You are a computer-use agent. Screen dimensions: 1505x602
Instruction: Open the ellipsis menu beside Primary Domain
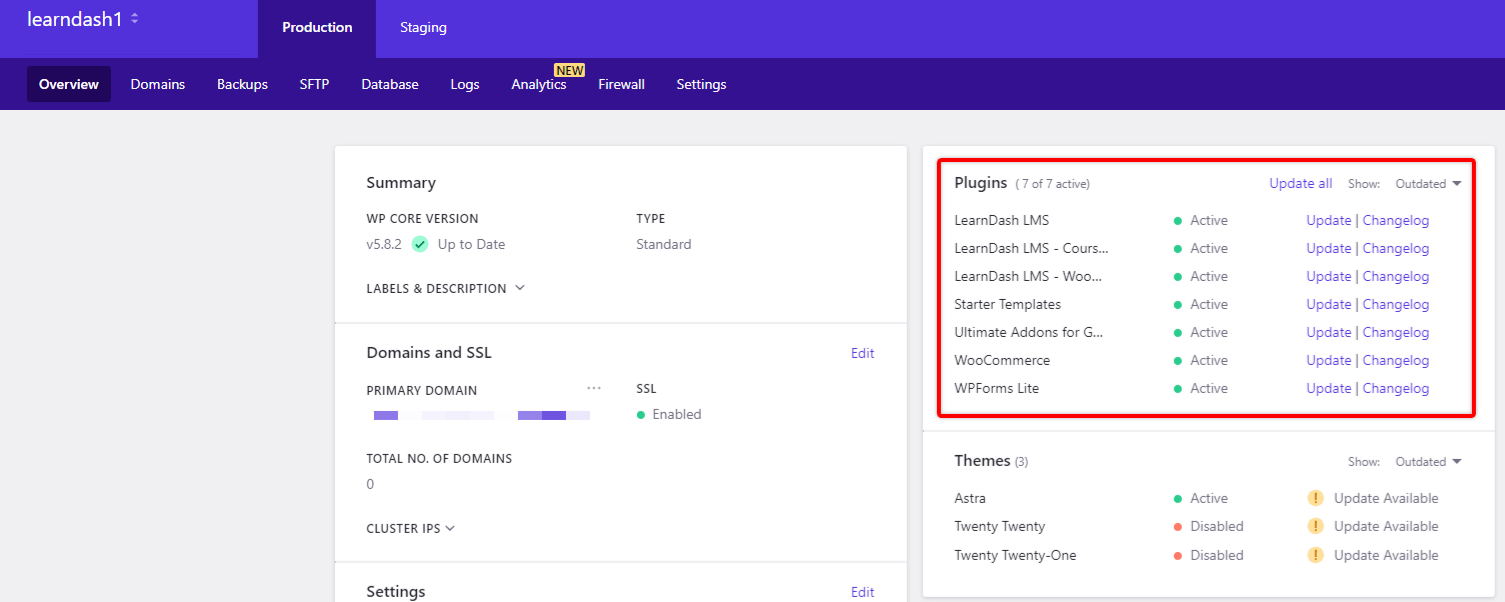[594, 388]
